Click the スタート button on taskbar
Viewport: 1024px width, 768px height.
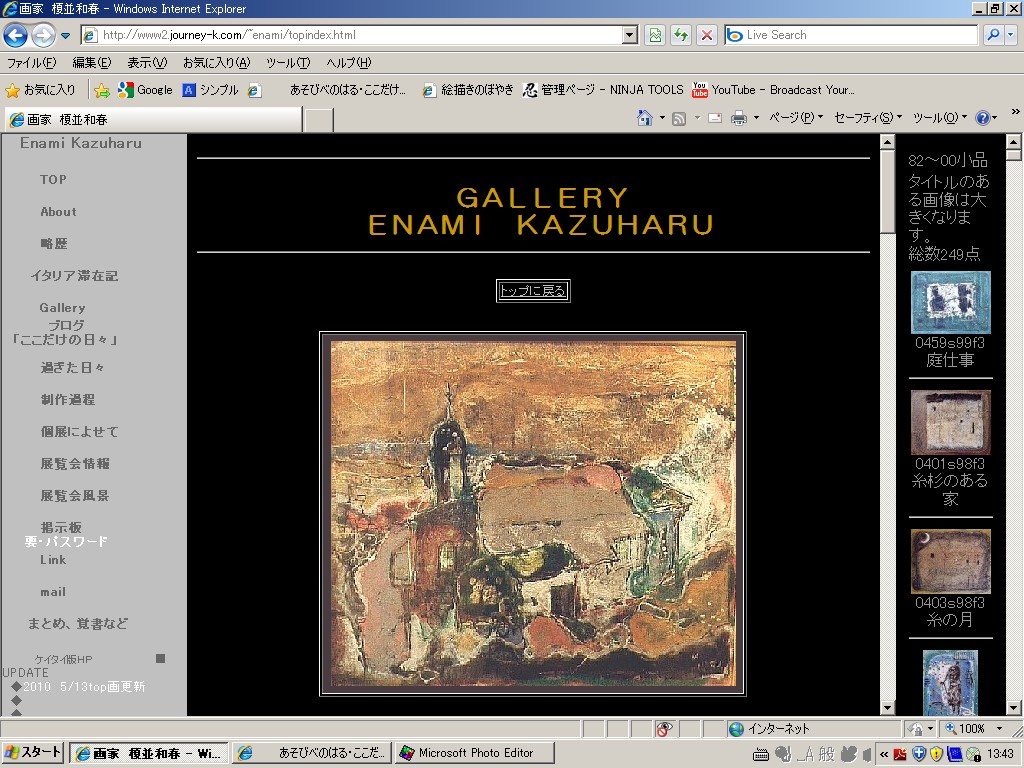pyautogui.click(x=33, y=752)
